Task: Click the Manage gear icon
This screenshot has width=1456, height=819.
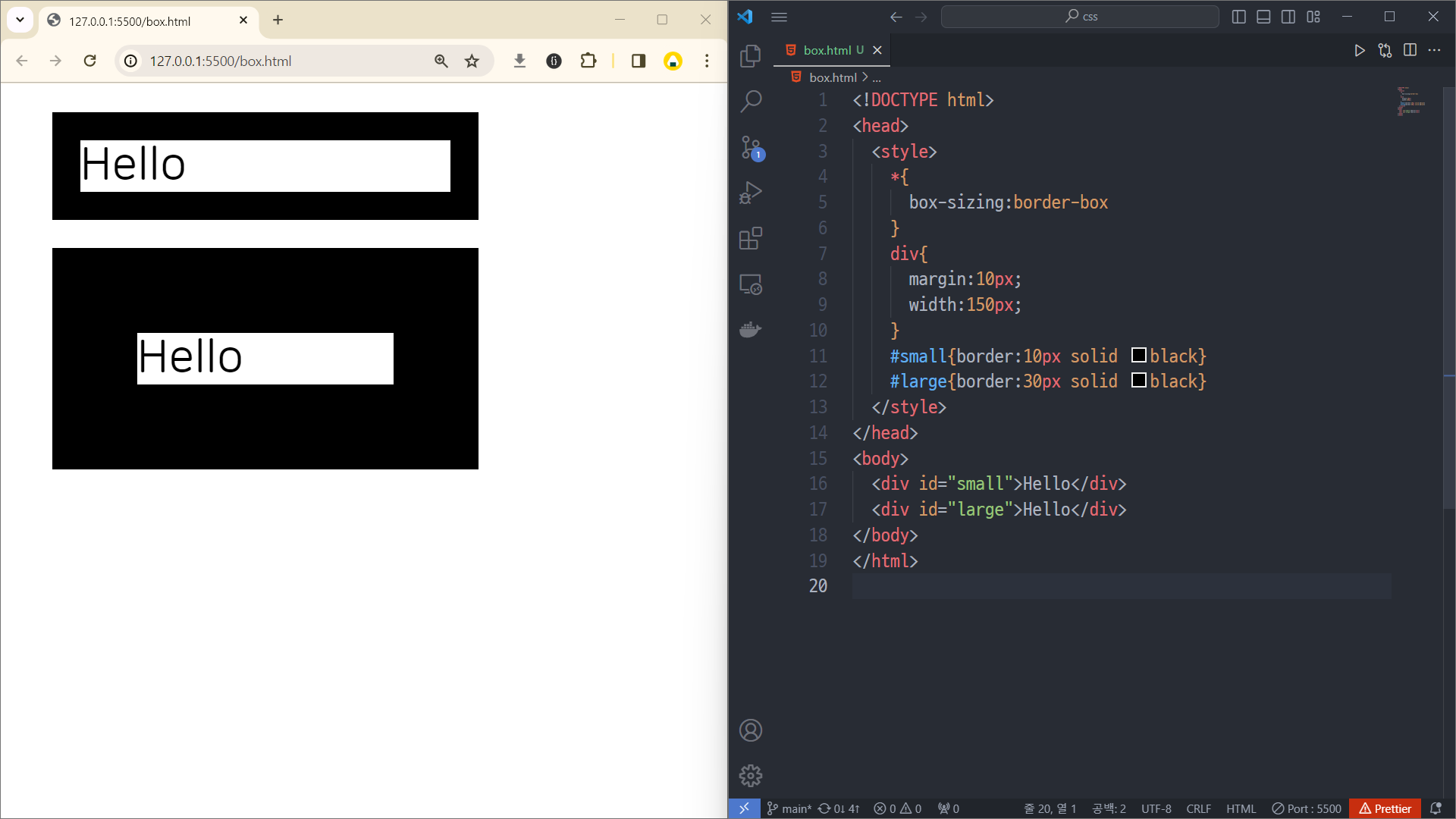Action: (750, 776)
